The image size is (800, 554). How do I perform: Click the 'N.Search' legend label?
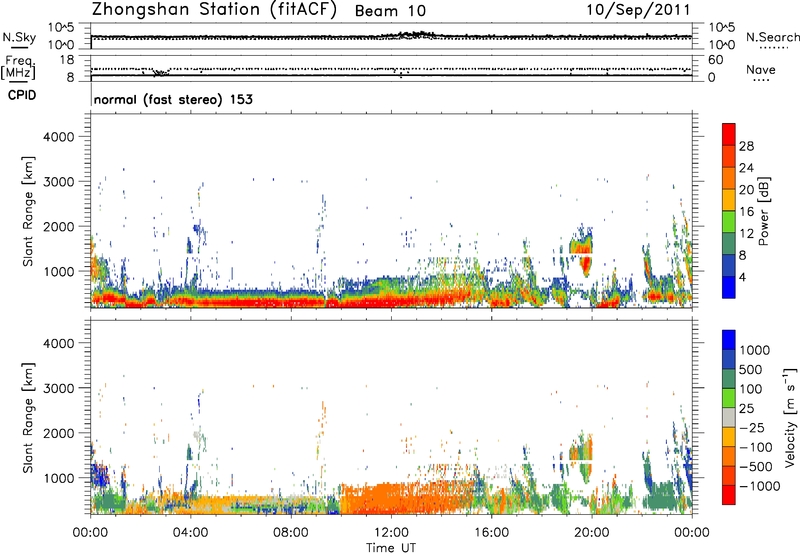(x=772, y=37)
